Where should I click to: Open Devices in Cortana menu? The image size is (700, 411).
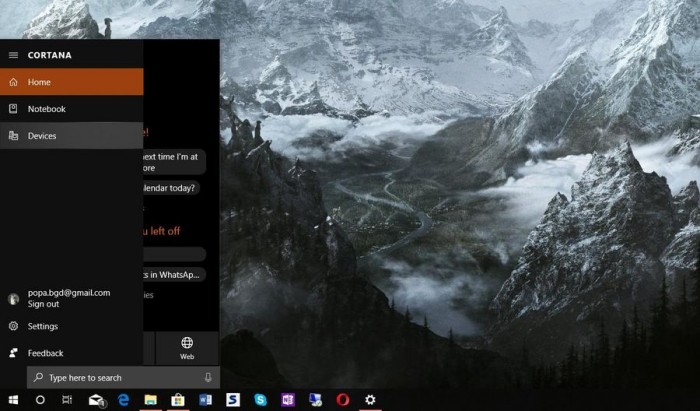click(x=71, y=136)
